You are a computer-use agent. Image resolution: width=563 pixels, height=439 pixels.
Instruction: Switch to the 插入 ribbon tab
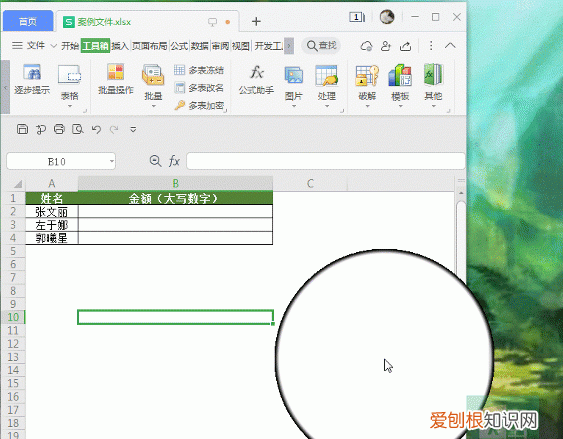pyautogui.click(x=120, y=46)
